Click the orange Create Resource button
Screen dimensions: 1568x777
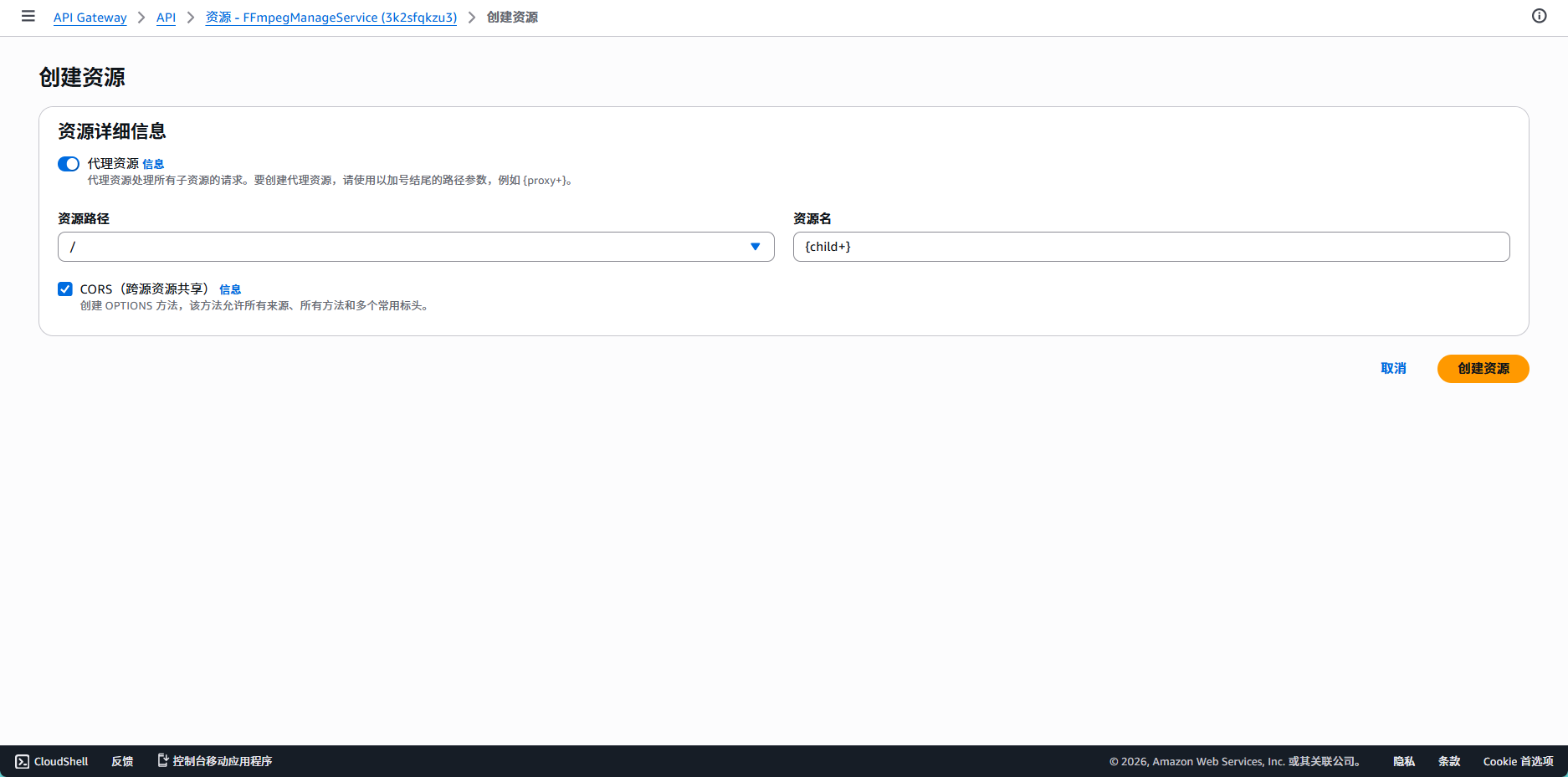point(1483,369)
